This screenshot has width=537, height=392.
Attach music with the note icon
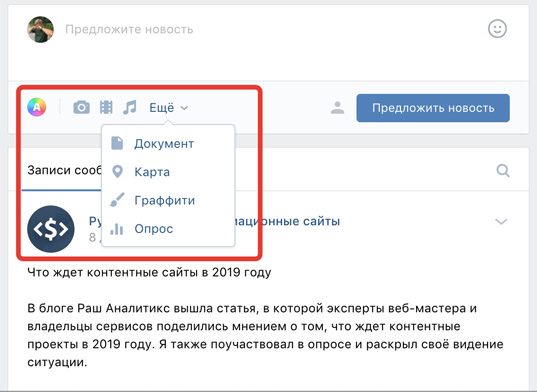click(130, 108)
